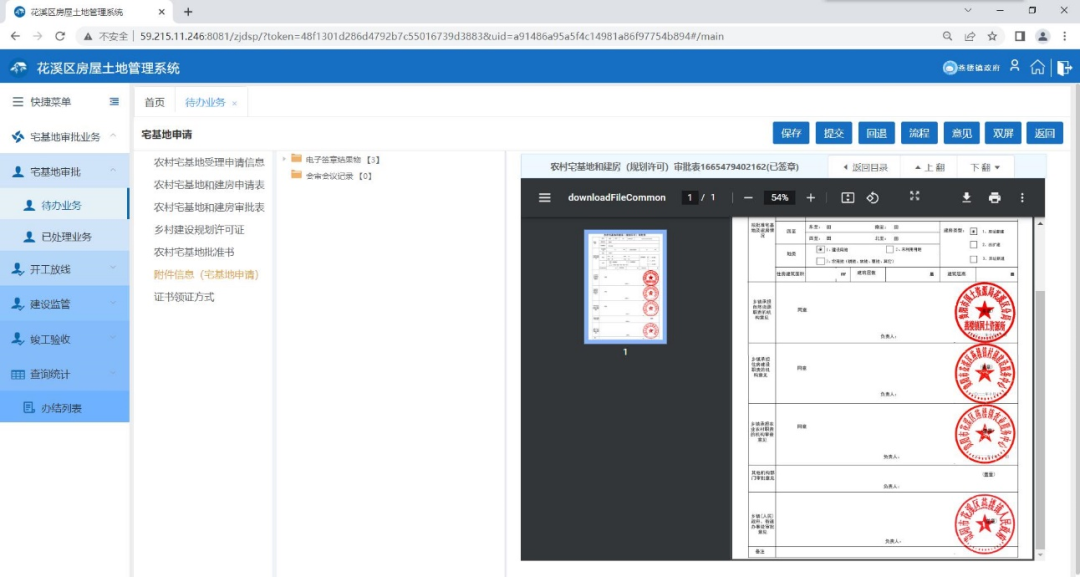Click the logout icon in header
This screenshot has height=577, width=1080.
coord(1063,67)
